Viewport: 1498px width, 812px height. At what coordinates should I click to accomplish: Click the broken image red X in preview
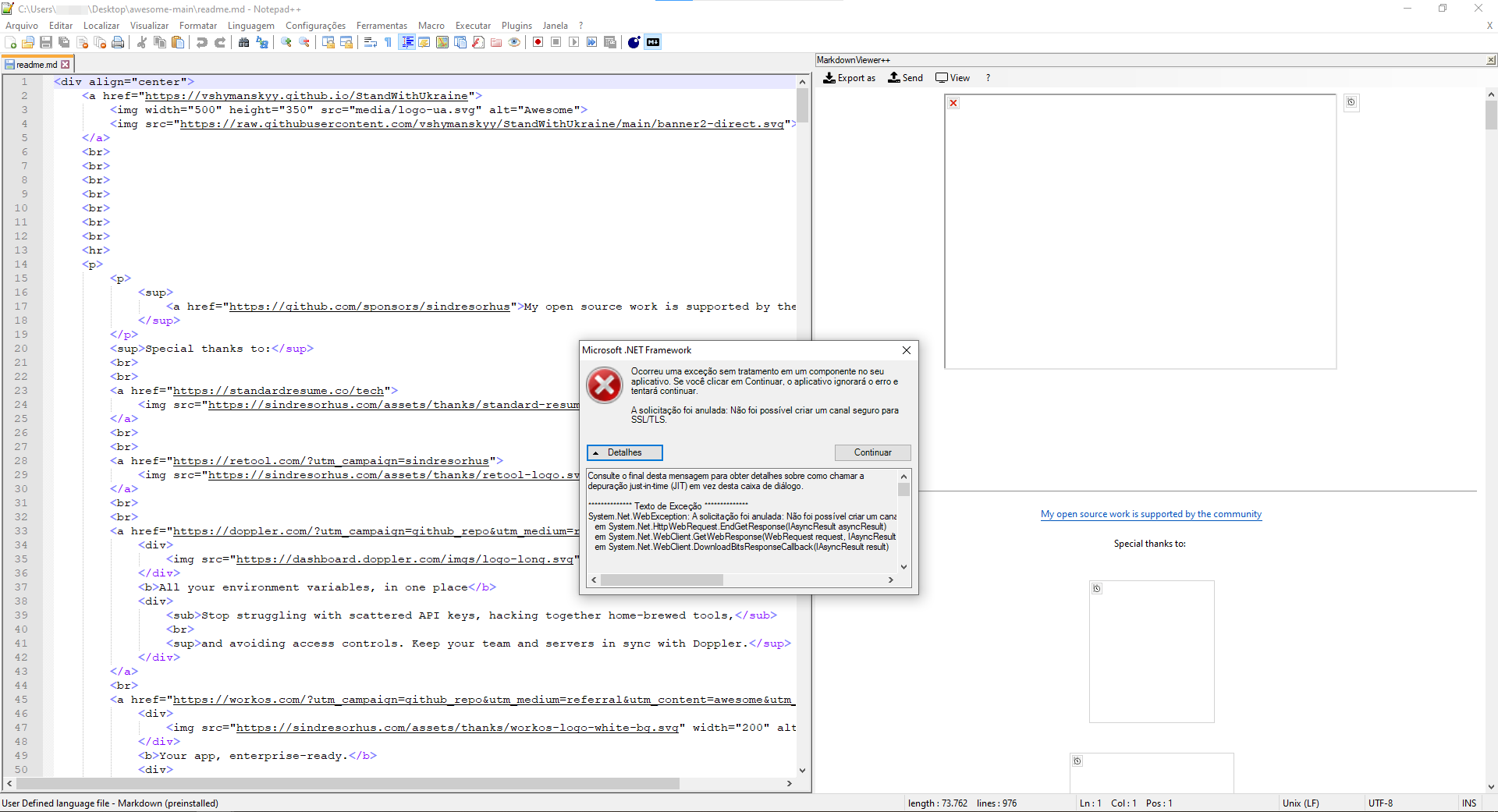[x=953, y=103]
